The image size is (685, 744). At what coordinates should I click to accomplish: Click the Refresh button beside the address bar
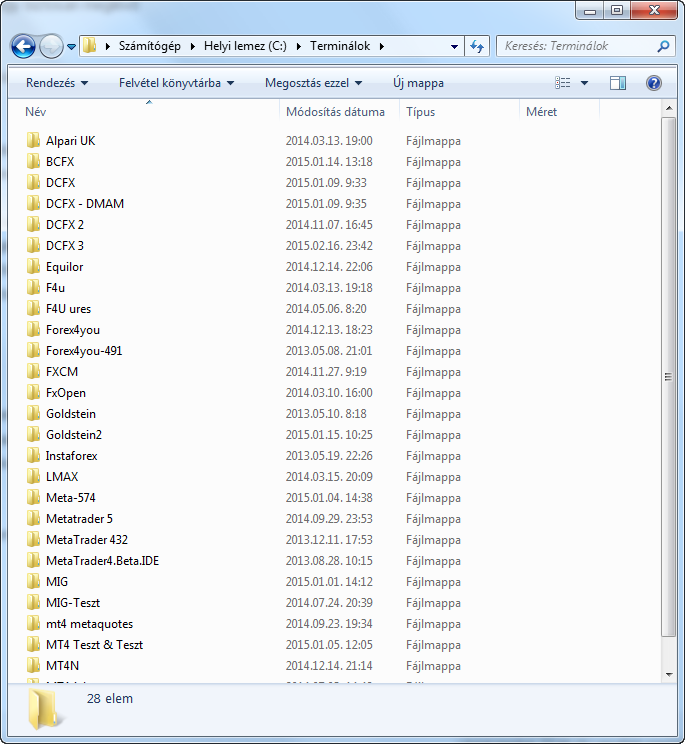[477, 46]
